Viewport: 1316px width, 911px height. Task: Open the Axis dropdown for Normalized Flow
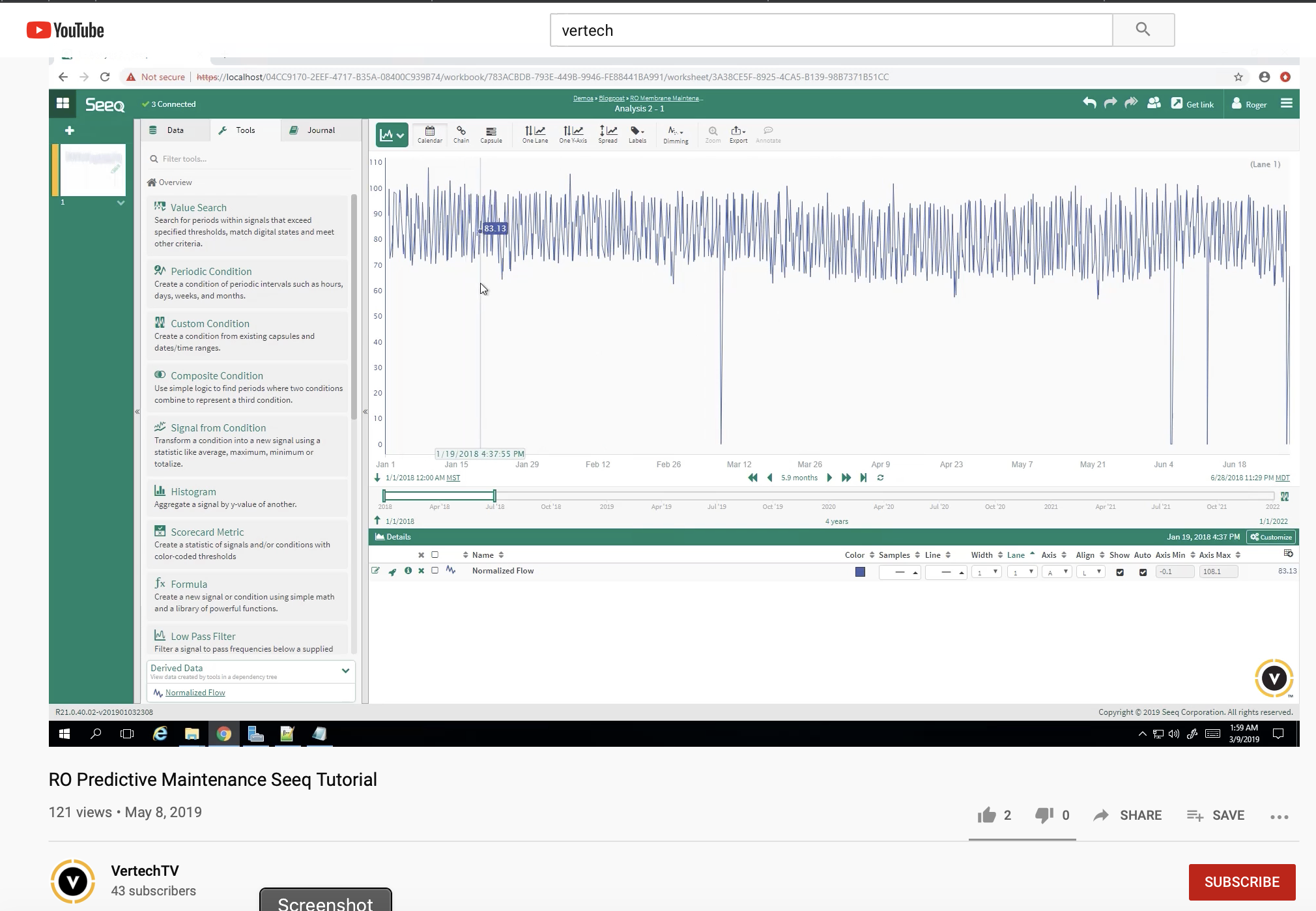click(1057, 572)
